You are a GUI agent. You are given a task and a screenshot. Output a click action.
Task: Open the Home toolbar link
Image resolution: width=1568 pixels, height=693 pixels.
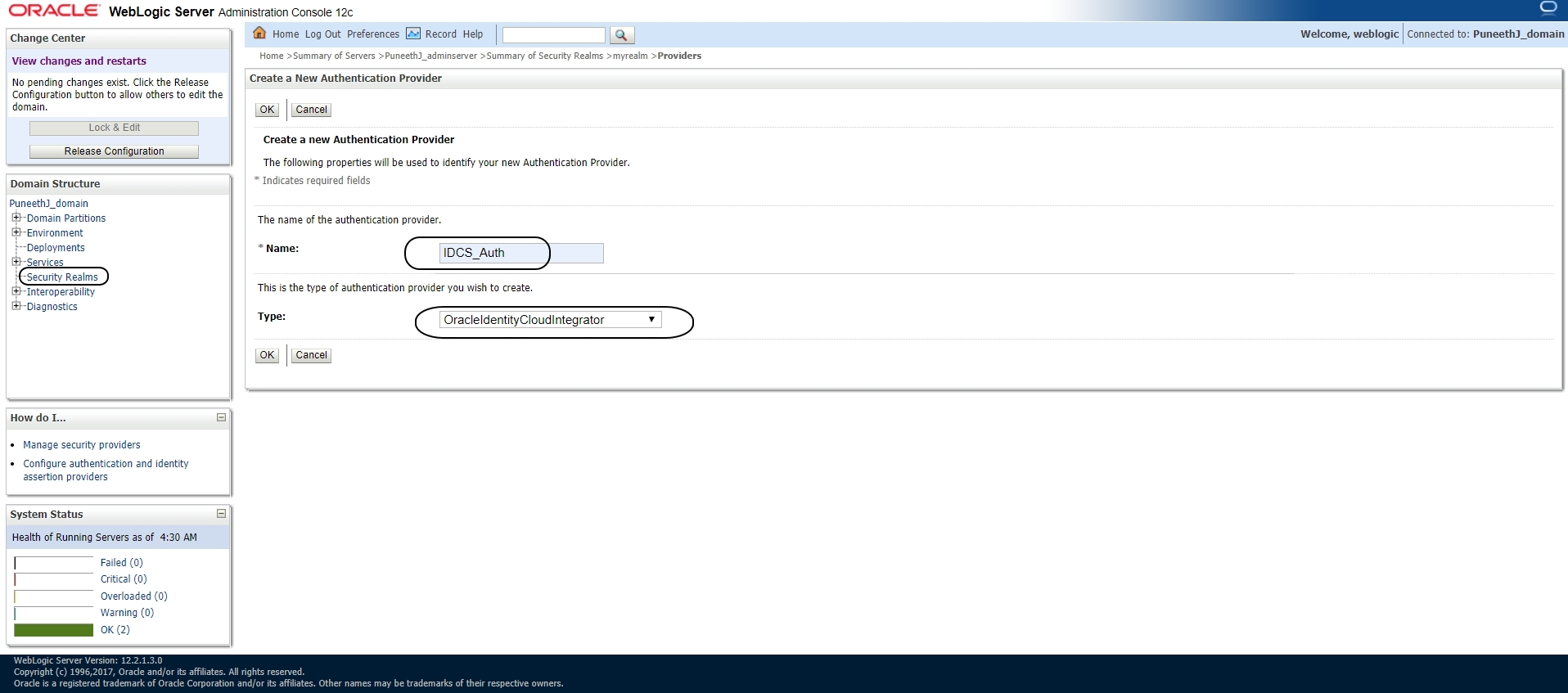(x=286, y=34)
